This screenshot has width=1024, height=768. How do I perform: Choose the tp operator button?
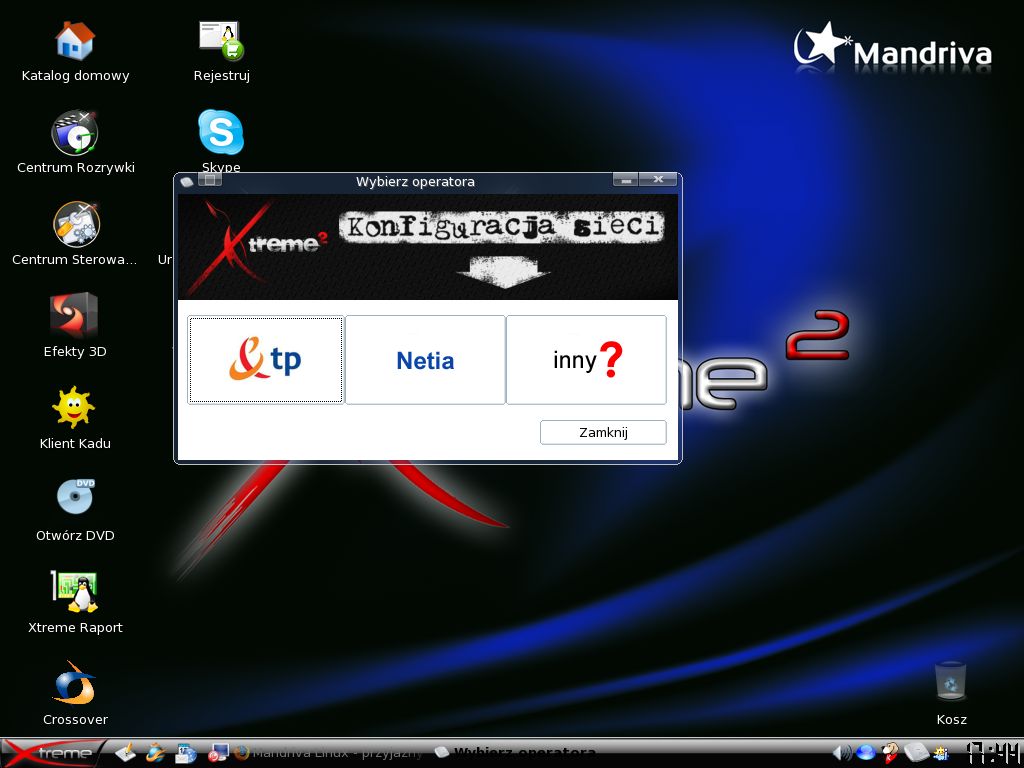(265, 360)
